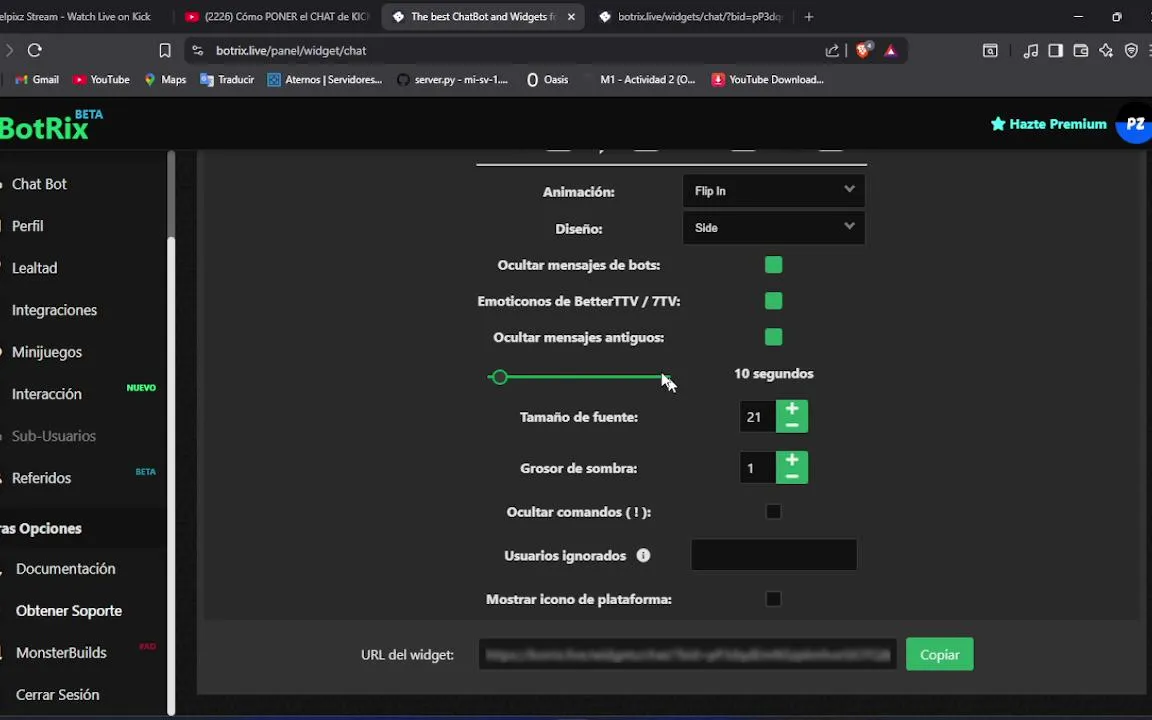The width and height of the screenshot is (1152, 720).
Task: Open Gmail bookmark
Action: [x=37, y=79]
